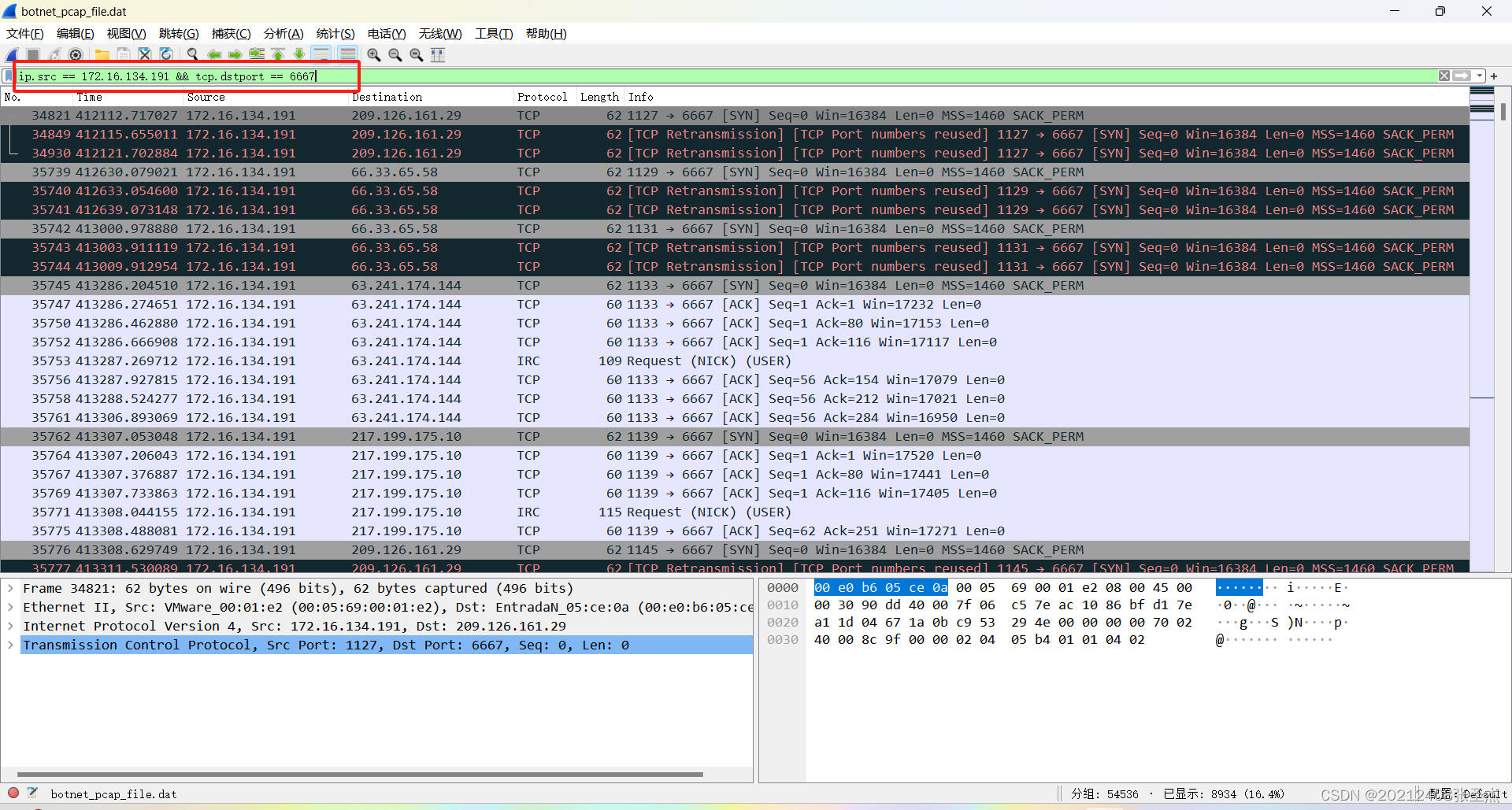Jump to the last packet icon
This screenshot has width=1512, height=810.
[x=299, y=54]
